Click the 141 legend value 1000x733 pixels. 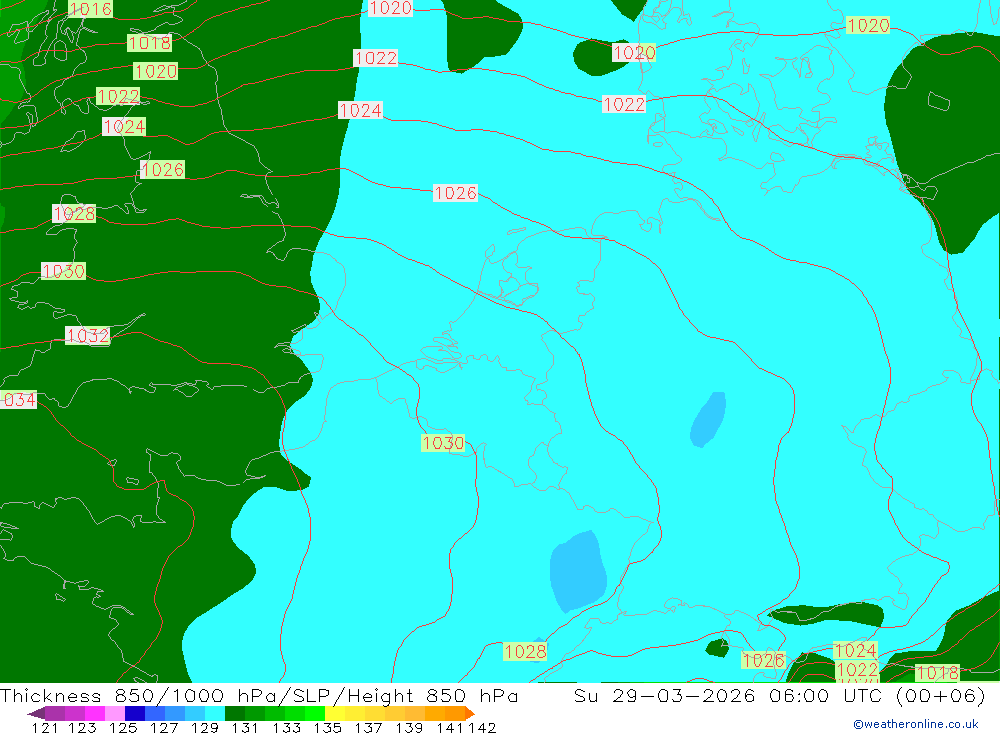tap(449, 727)
